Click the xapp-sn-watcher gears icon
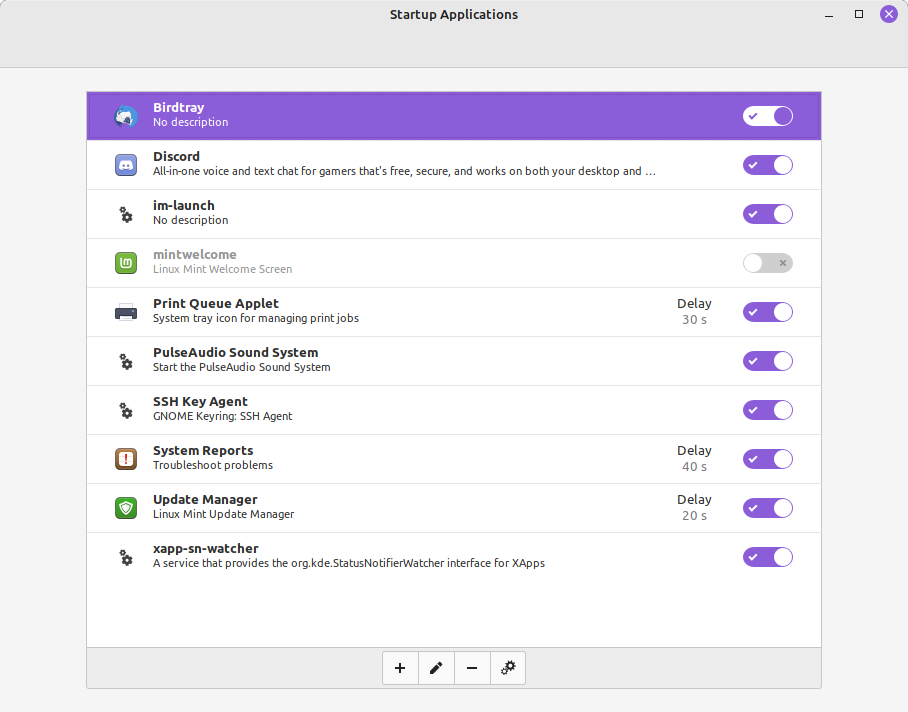 (x=126, y=557)
